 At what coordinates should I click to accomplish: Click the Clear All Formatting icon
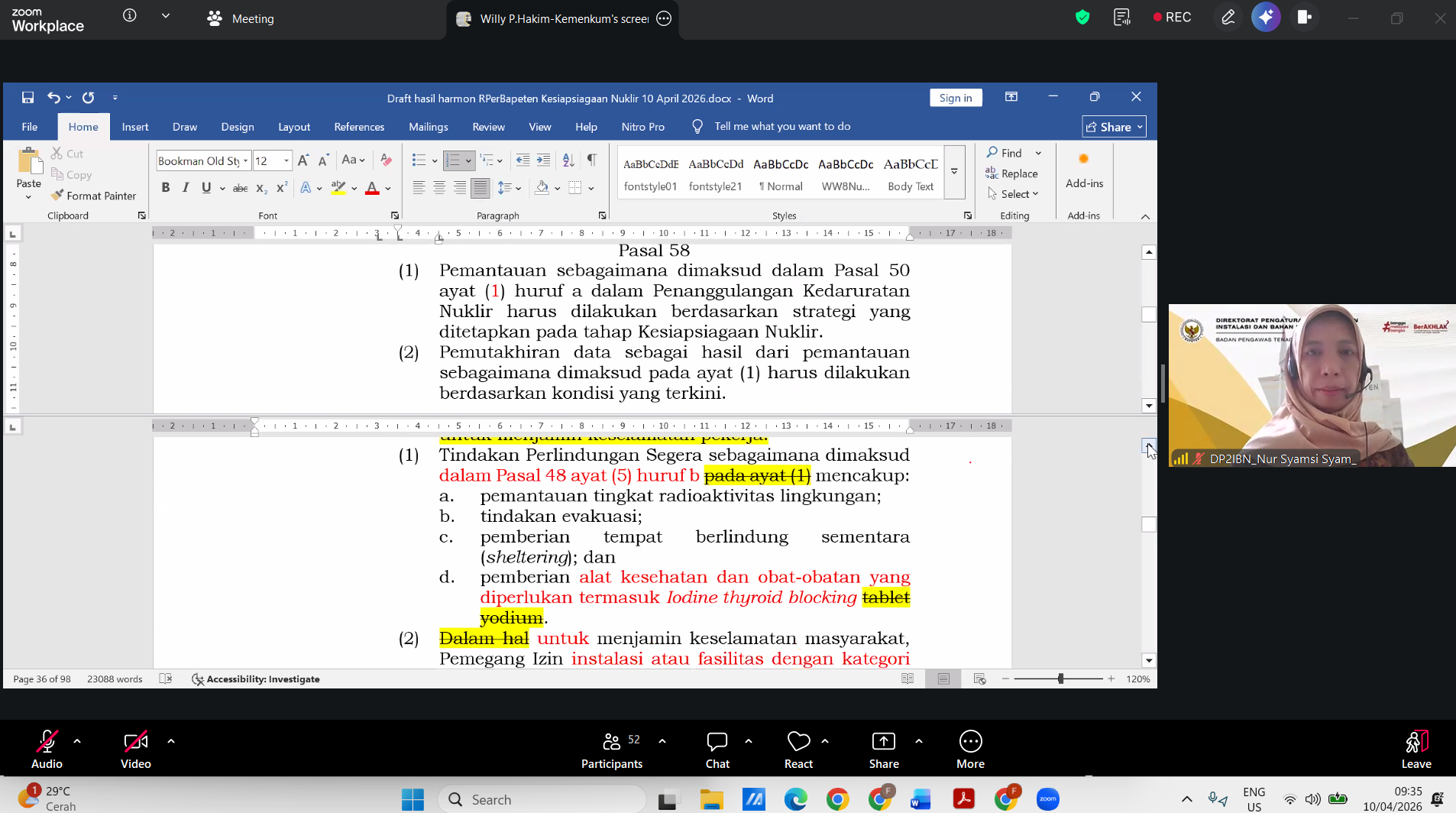click(x=387, y=160)
